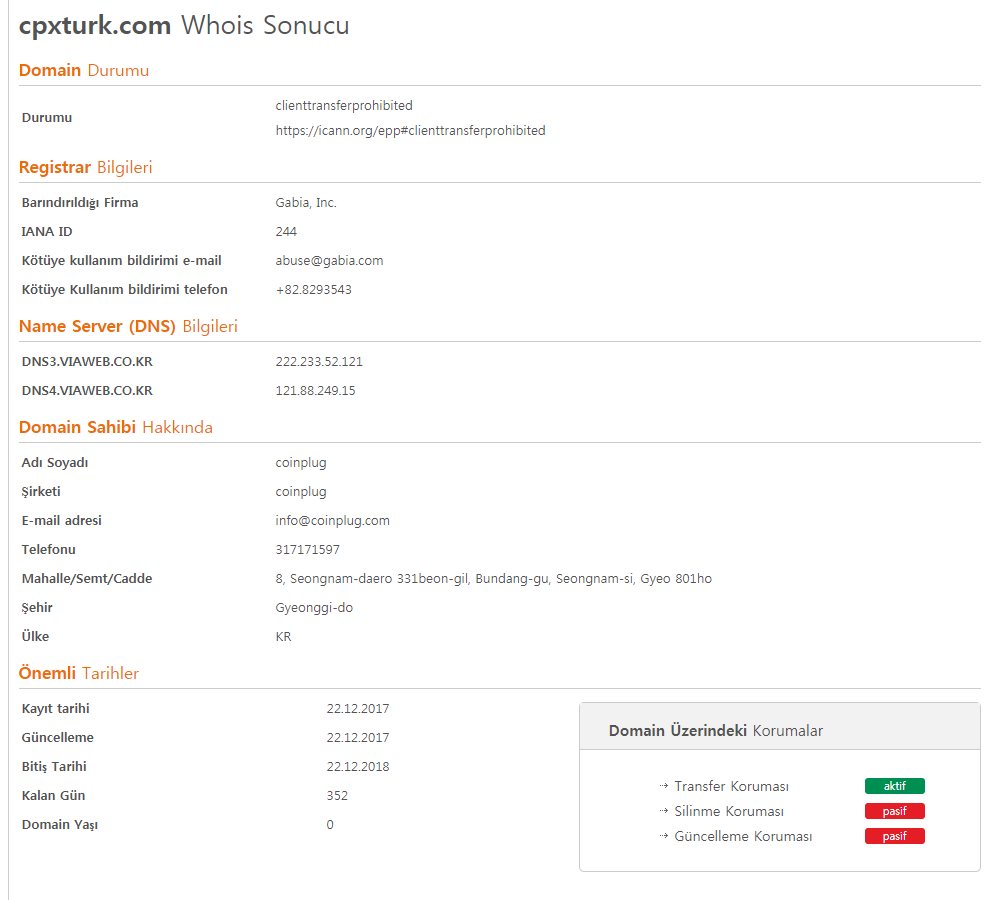
Task: Click the Domain Üzerindeki Korumalar panel header
Action: click(715, 731)
